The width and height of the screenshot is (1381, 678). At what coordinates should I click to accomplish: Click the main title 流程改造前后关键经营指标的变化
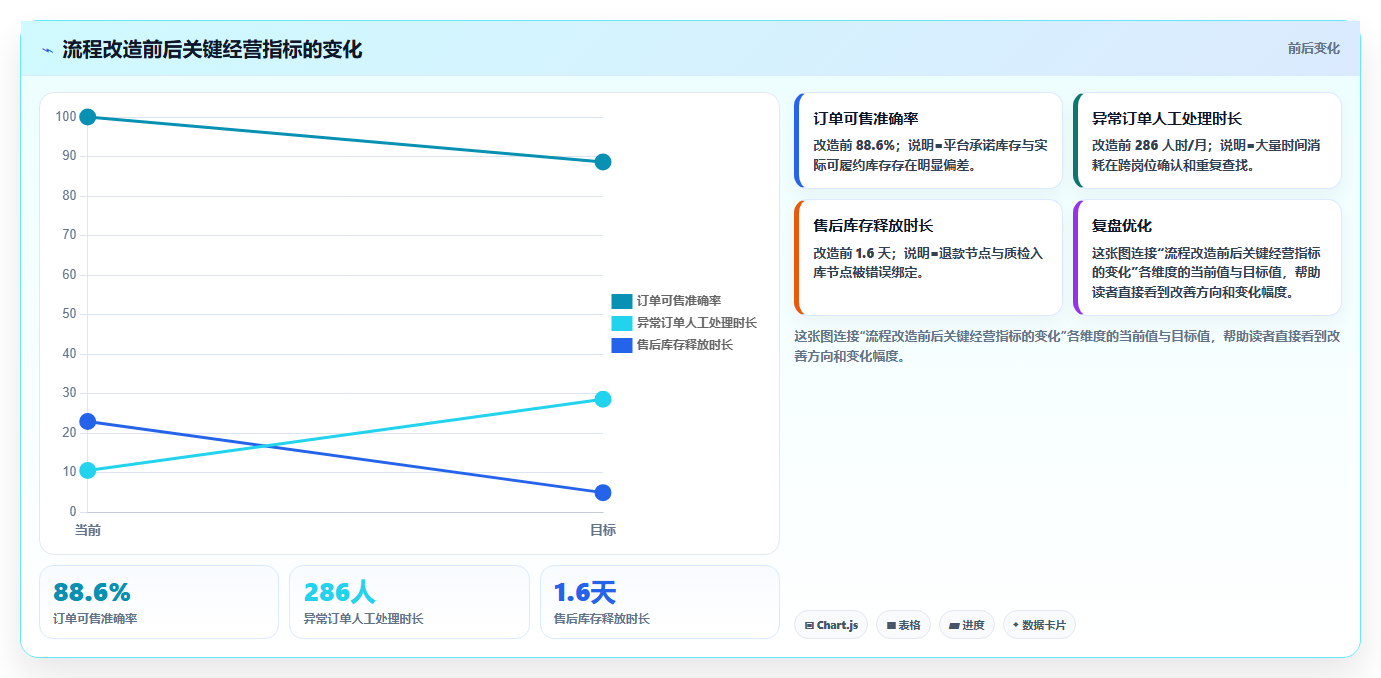(212, 49)
